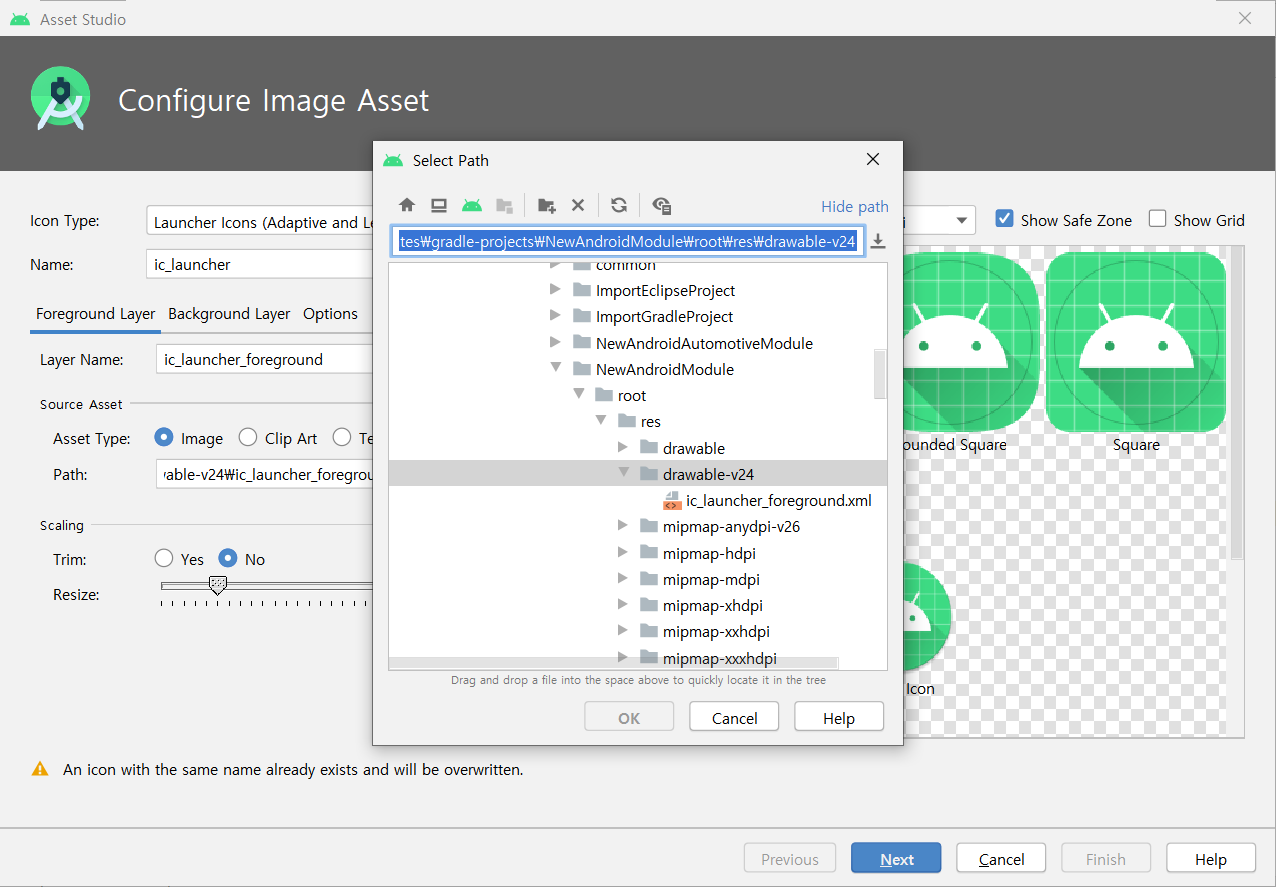This screenshot has height=887, width=1276.
Task: Open Help in the Asset Studio wizard
Action: pos(1210,859)
